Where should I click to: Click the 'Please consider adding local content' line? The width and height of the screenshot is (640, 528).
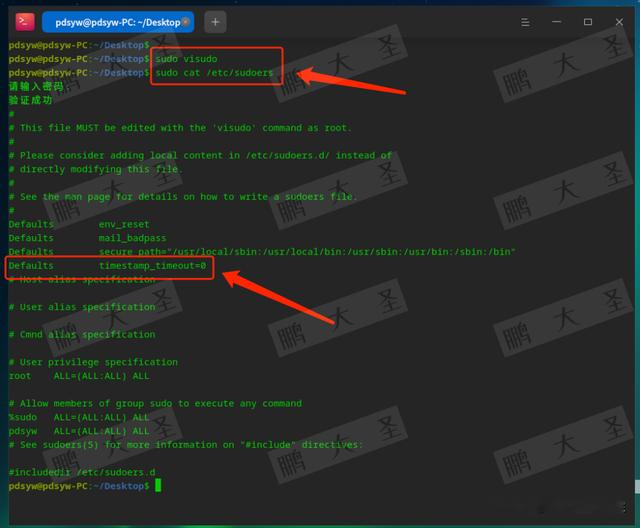point(200,155)
